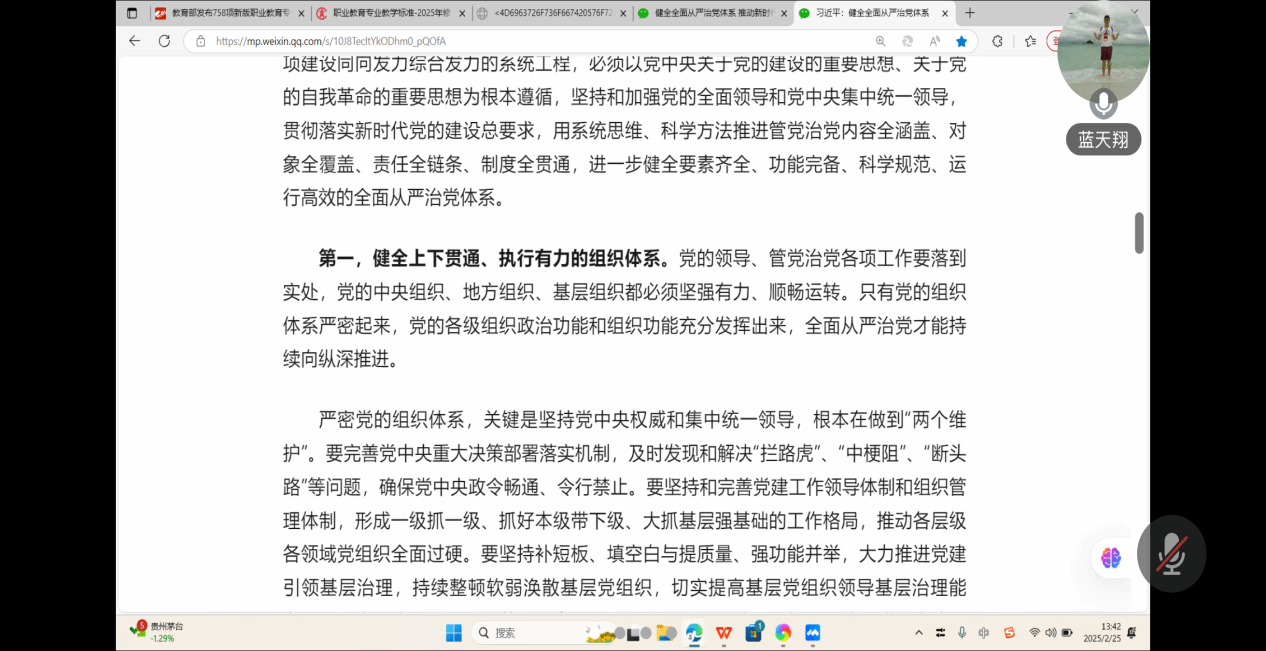Click the text 续向纵深推进。
The height and width of the screenshot is (651, 1266).
point(341,359)
